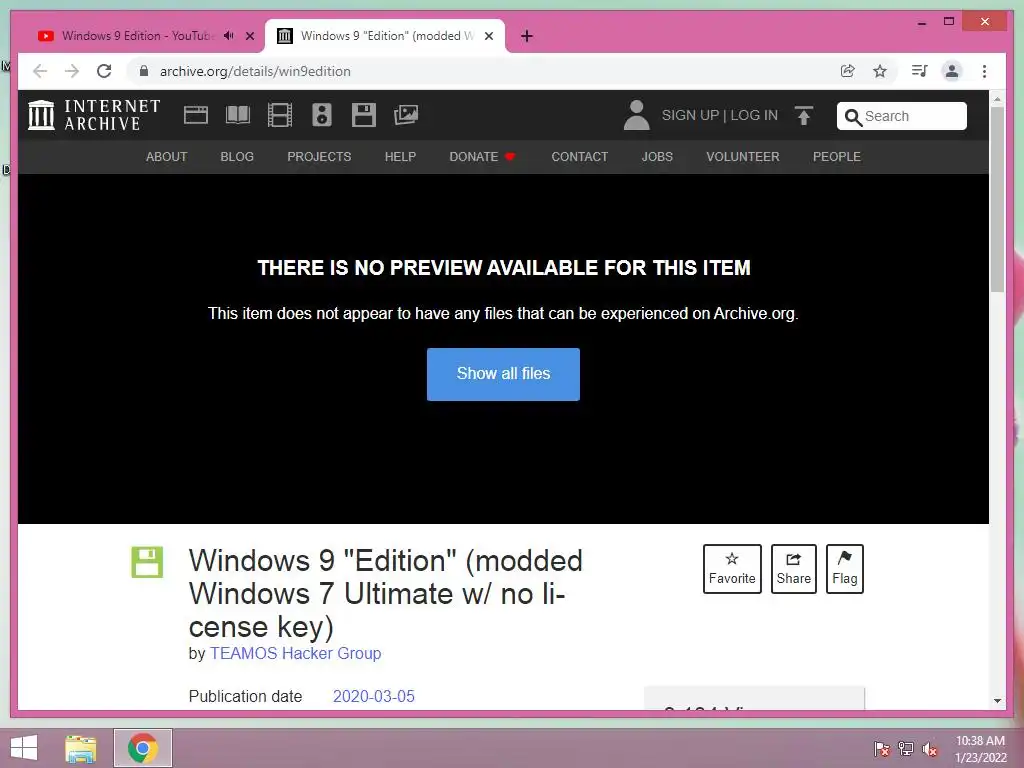Mute the YouTube tab speaker icon

coord(229,35)
